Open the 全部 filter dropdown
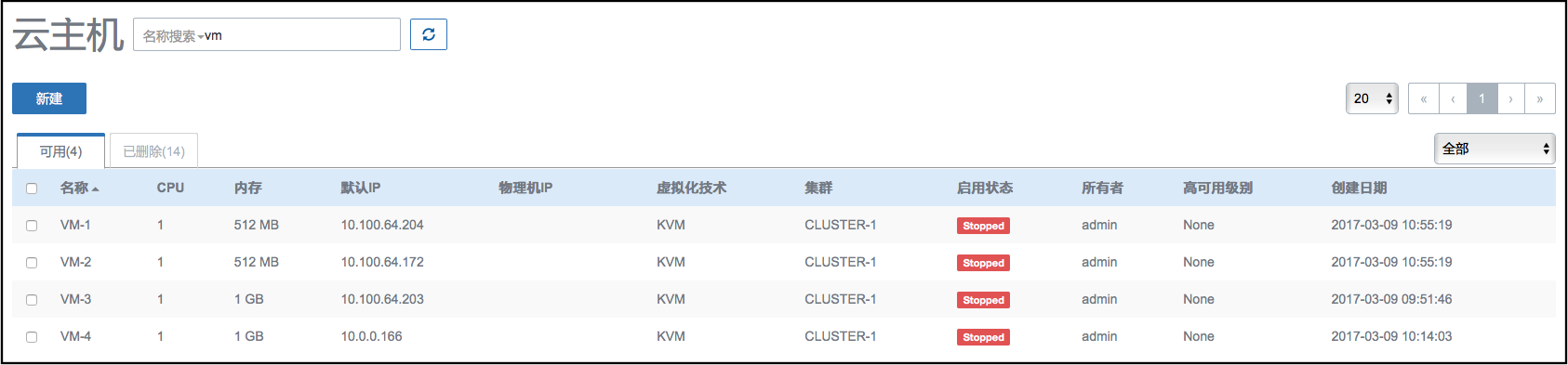The width and height of the screenshot is (1568, 365). pyautogui.click(x=1495, y=149)
